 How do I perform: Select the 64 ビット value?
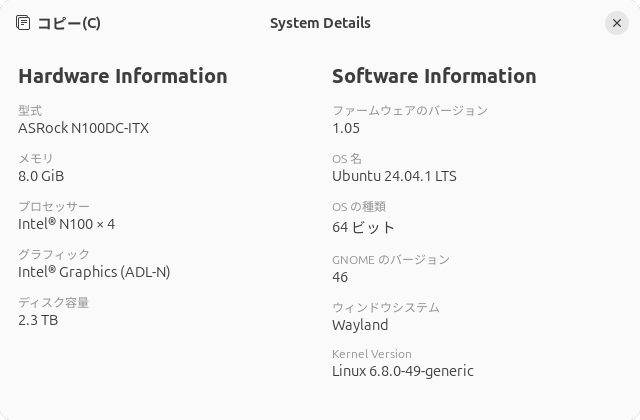point(363,227)
